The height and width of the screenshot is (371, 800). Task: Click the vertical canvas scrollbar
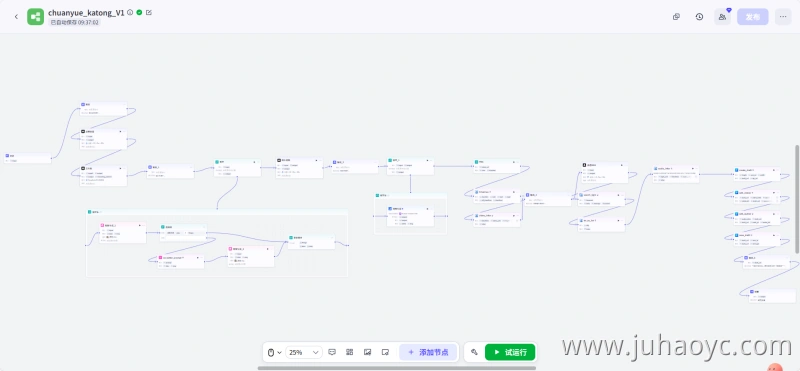(x=797, y=199)
